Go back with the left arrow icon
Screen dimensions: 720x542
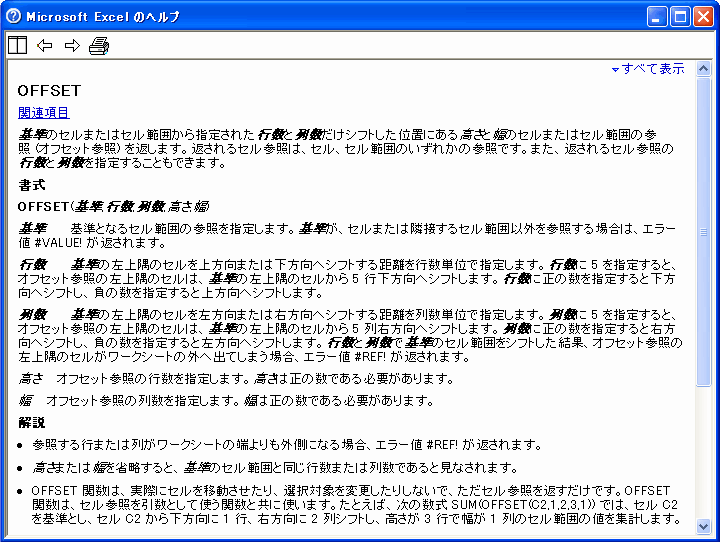pos(45,45)
